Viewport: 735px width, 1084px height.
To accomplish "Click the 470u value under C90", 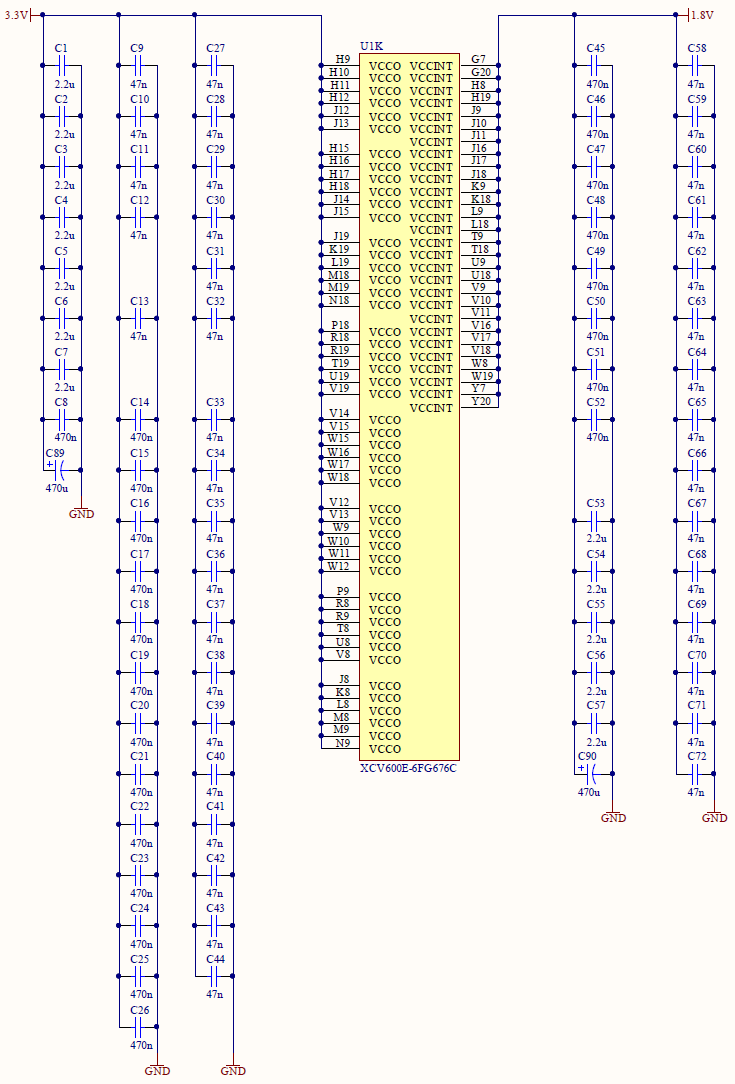I will [x=589, y=792].
